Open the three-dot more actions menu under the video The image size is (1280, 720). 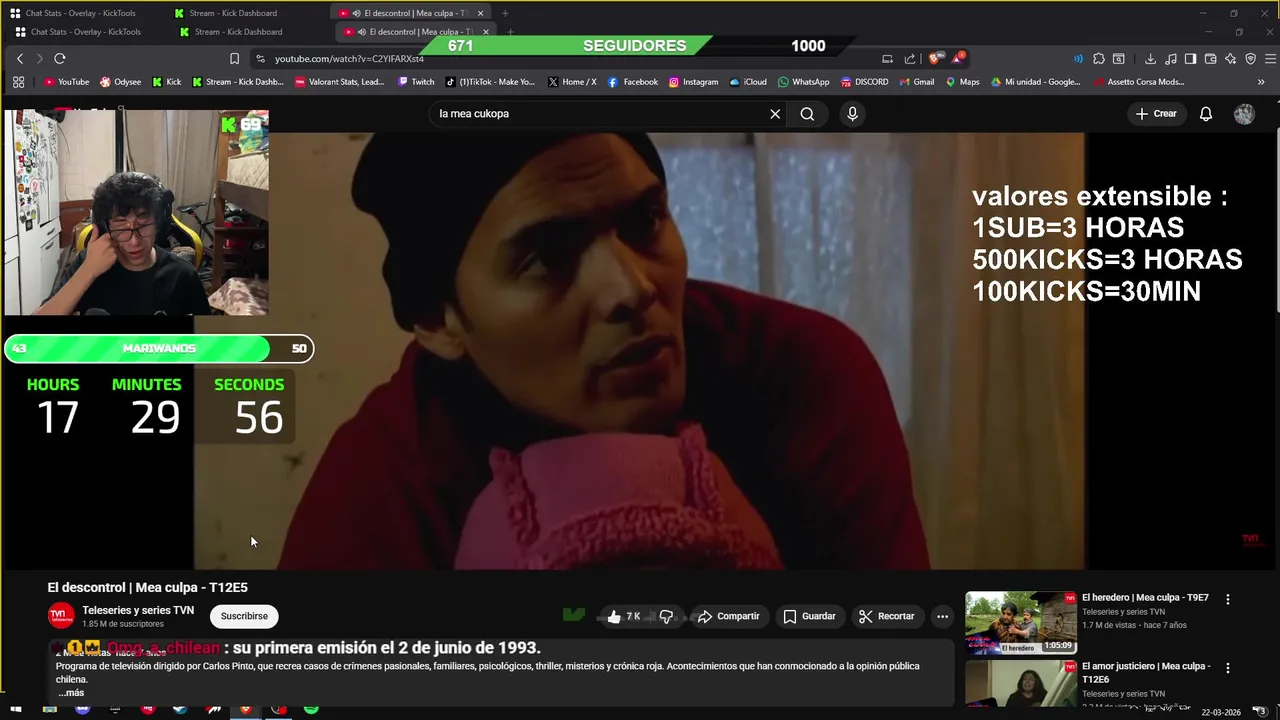[x=942, y=616]
